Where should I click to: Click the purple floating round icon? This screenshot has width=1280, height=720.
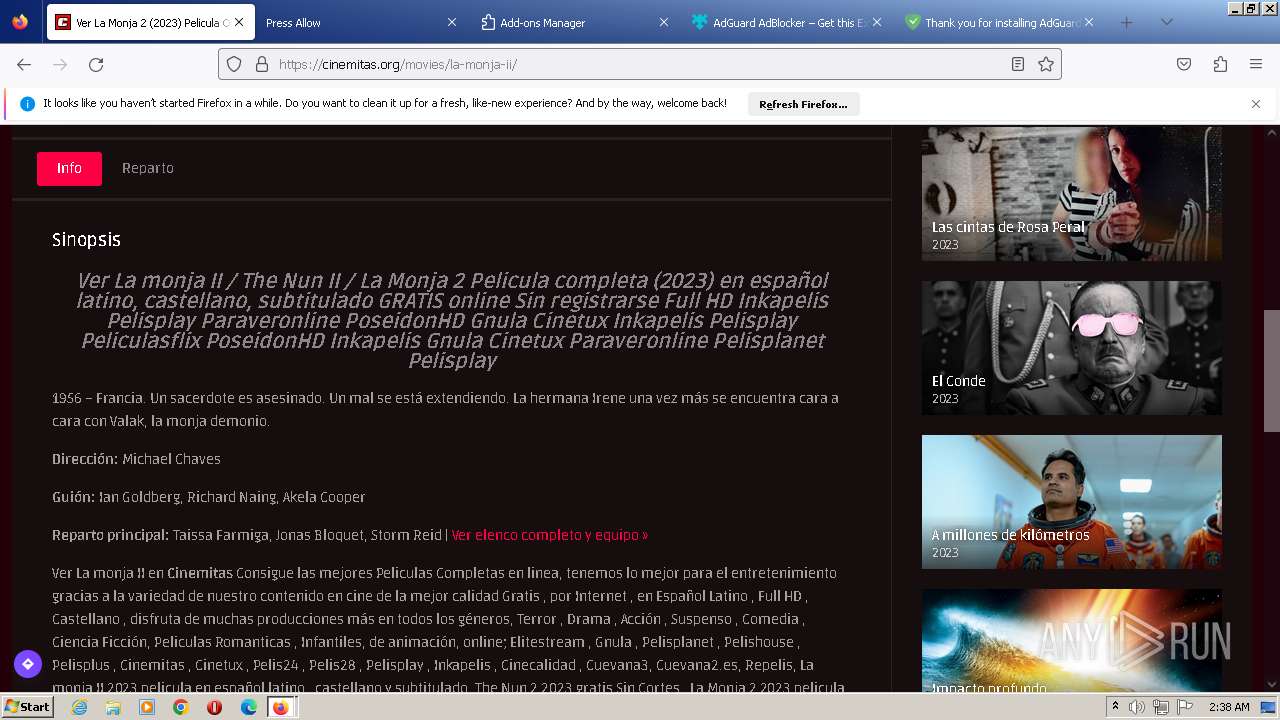[27, 663]
